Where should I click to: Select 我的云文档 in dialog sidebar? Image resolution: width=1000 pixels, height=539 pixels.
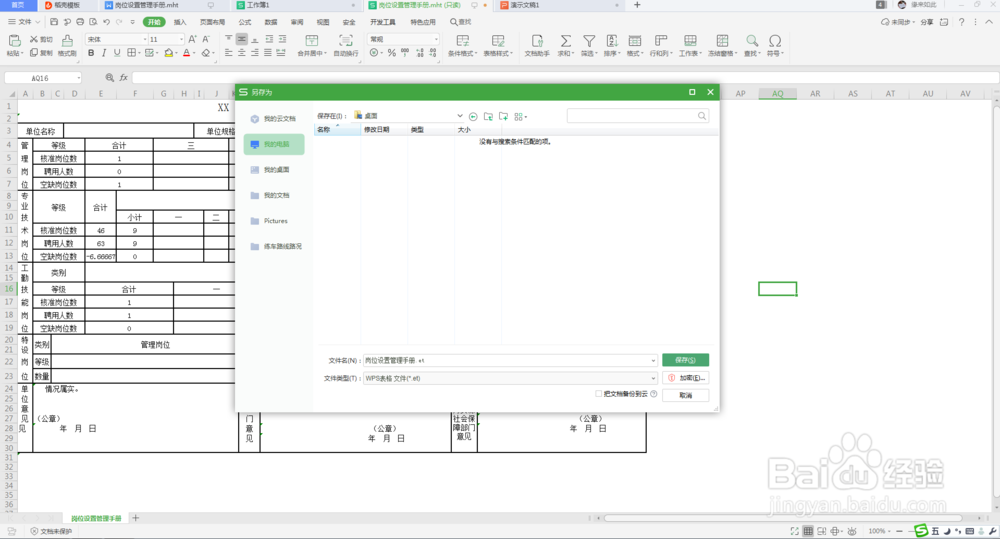274,119
